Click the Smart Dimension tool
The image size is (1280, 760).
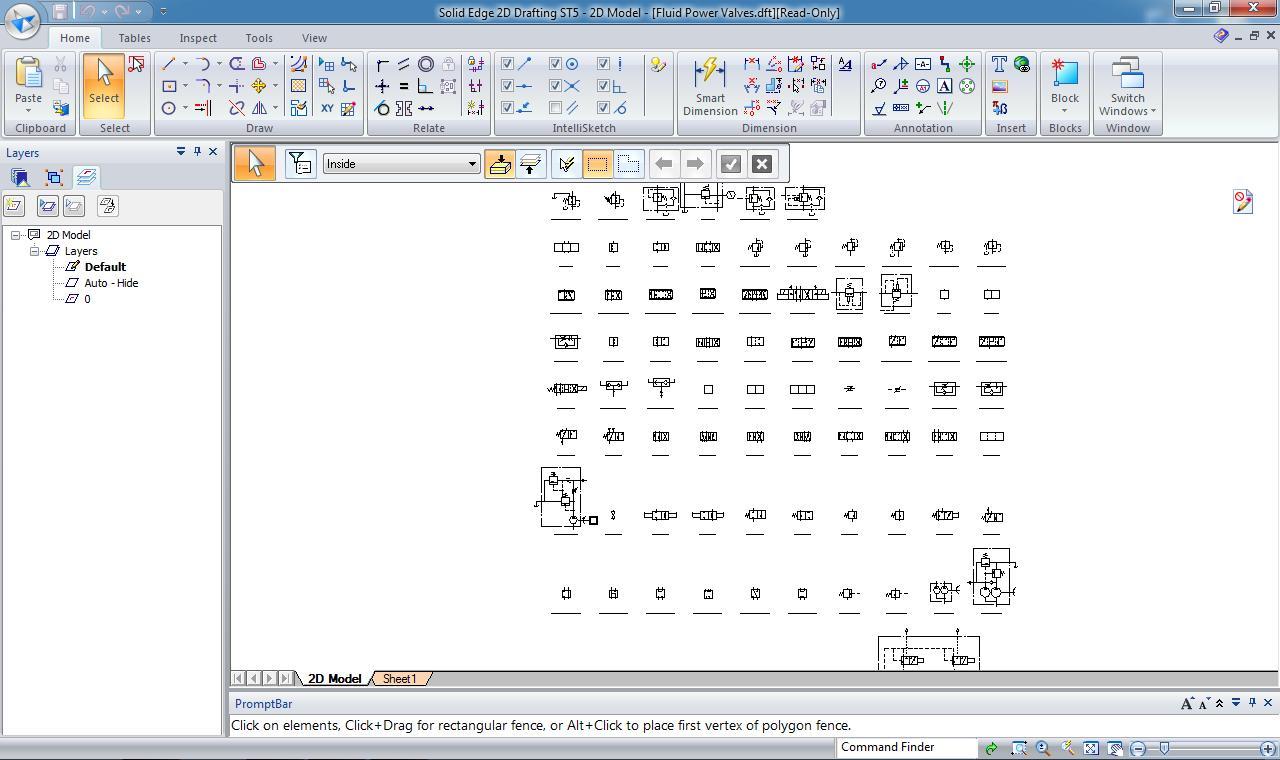click(709, 86)
